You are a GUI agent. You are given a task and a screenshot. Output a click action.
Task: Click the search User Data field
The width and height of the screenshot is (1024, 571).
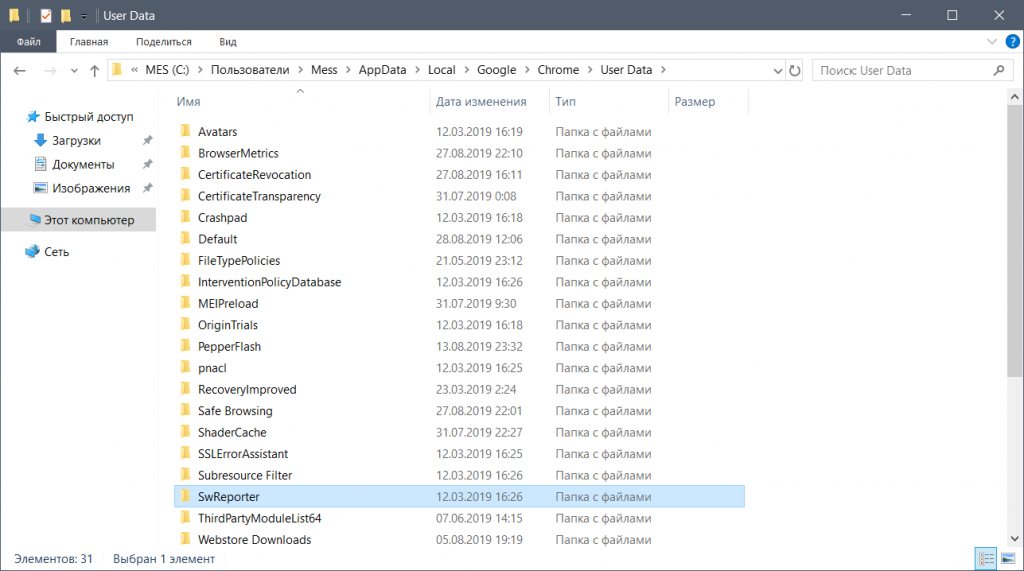point(900,71)
